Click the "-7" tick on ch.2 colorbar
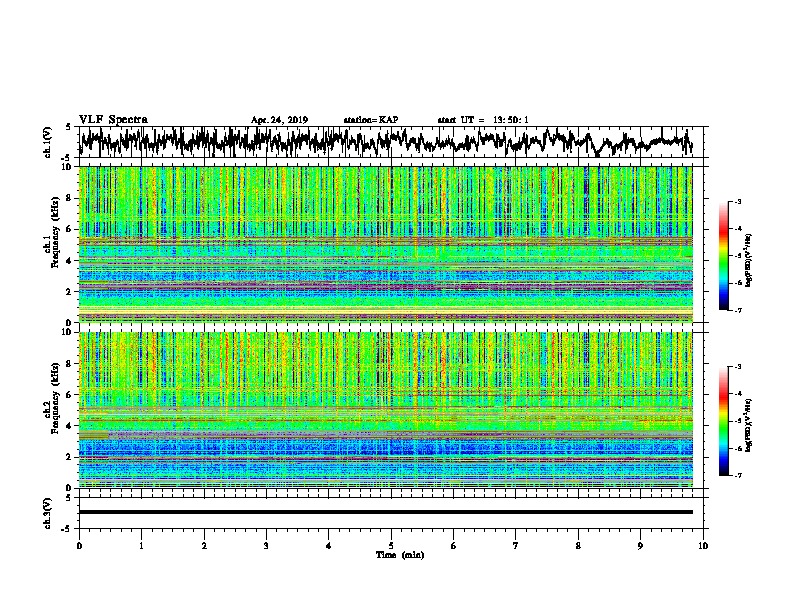 click(x=738, y=475)
